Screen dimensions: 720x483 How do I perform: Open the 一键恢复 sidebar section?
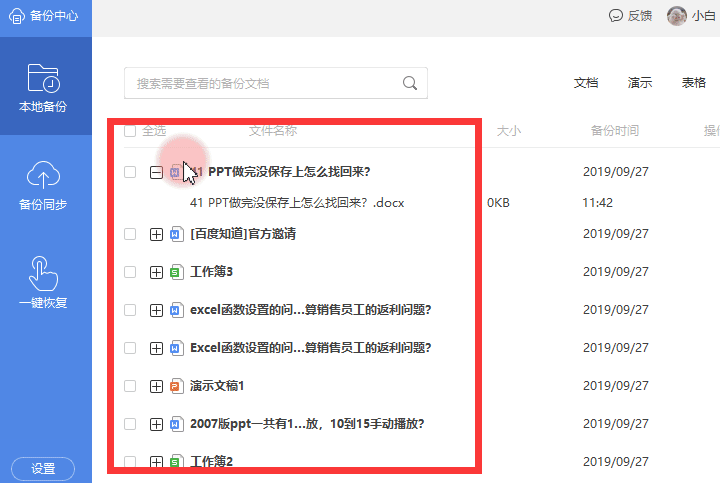click(x=43, y=282)
